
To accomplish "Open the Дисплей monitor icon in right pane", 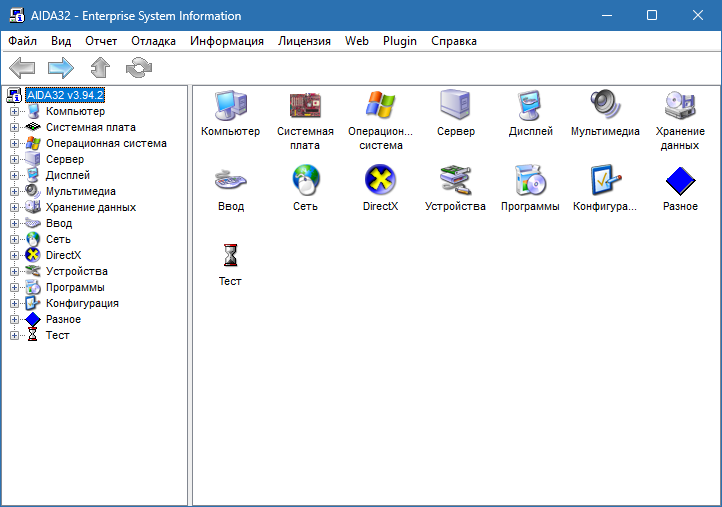I will coord(530,105).
